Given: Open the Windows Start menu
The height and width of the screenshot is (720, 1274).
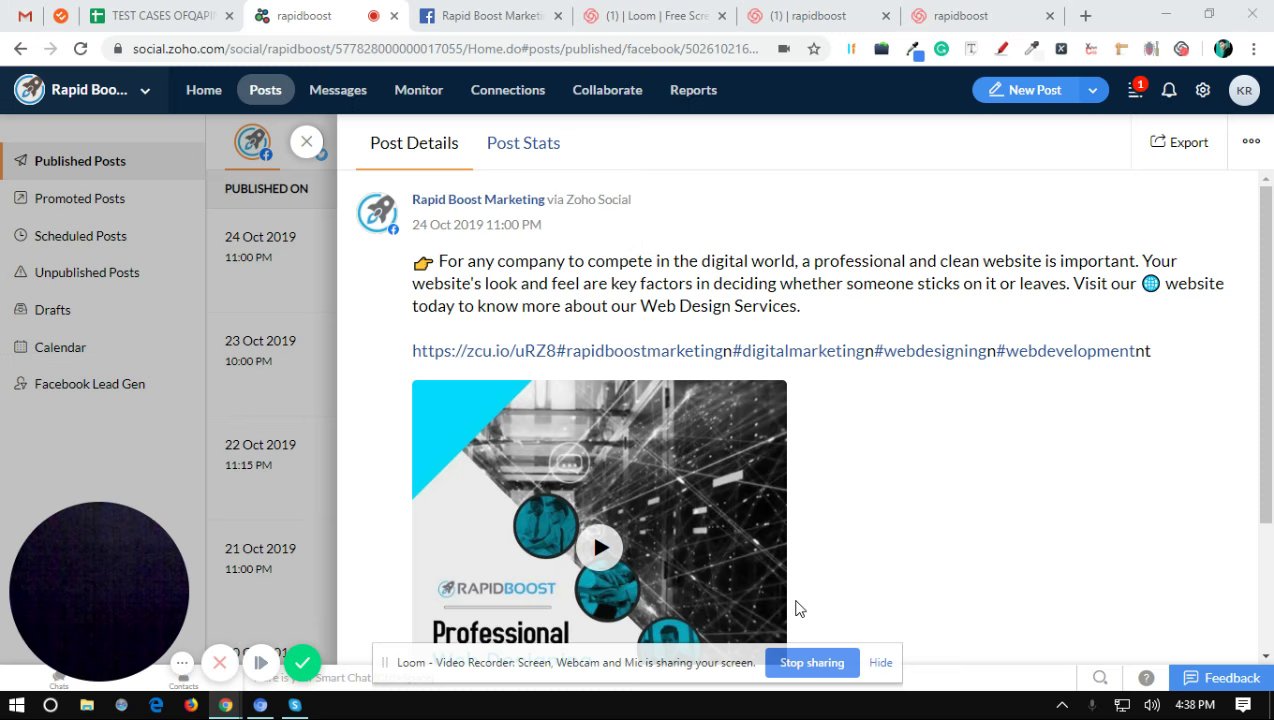Looking at the screenshot, I should click(x=16, y=705).
